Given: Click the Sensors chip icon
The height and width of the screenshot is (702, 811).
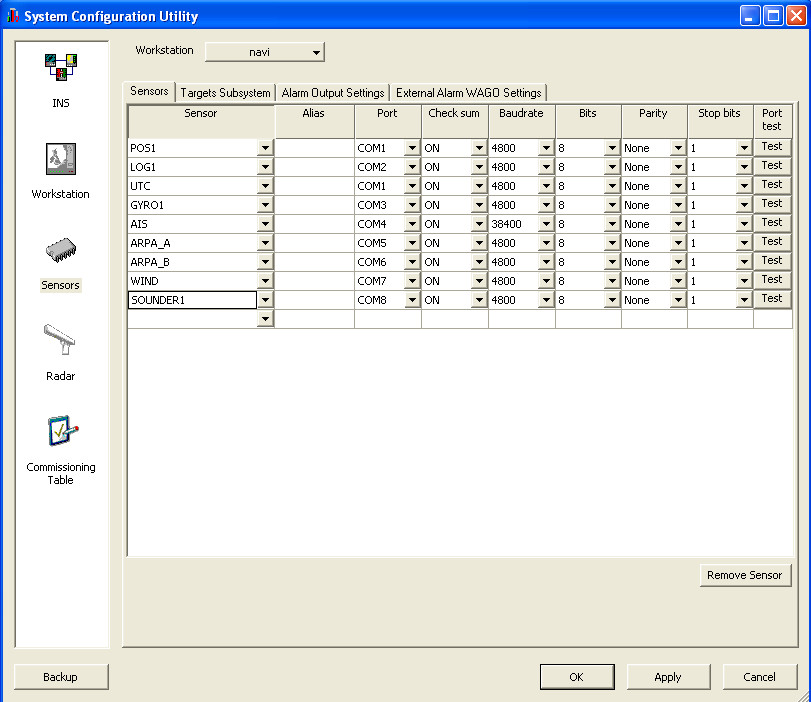Looking at the screenshot, I should [61, 251].
